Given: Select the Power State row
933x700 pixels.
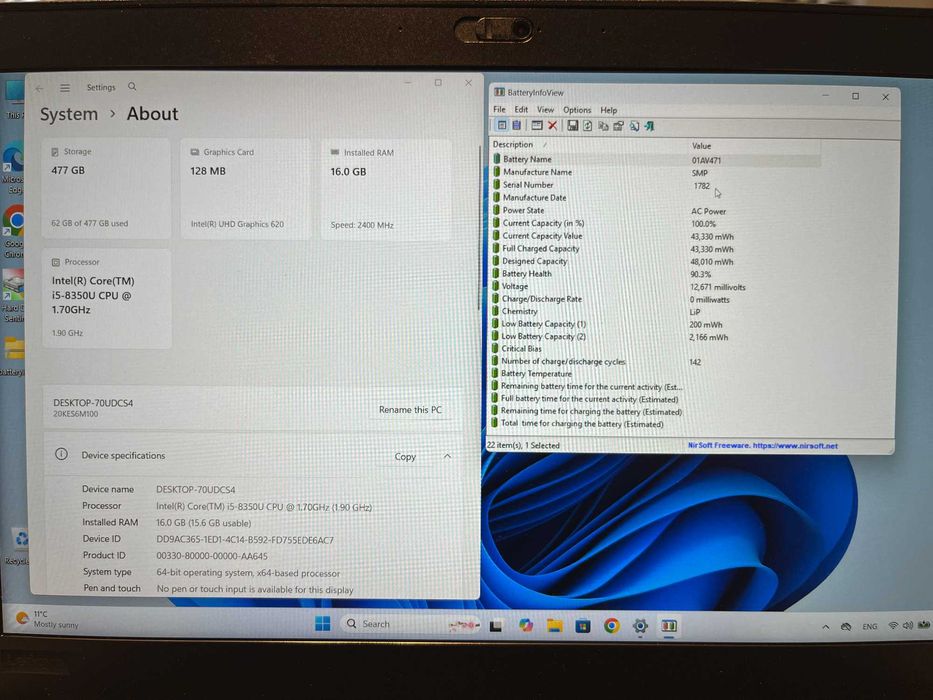Looking at the screenshot, I should click(656, 211).
